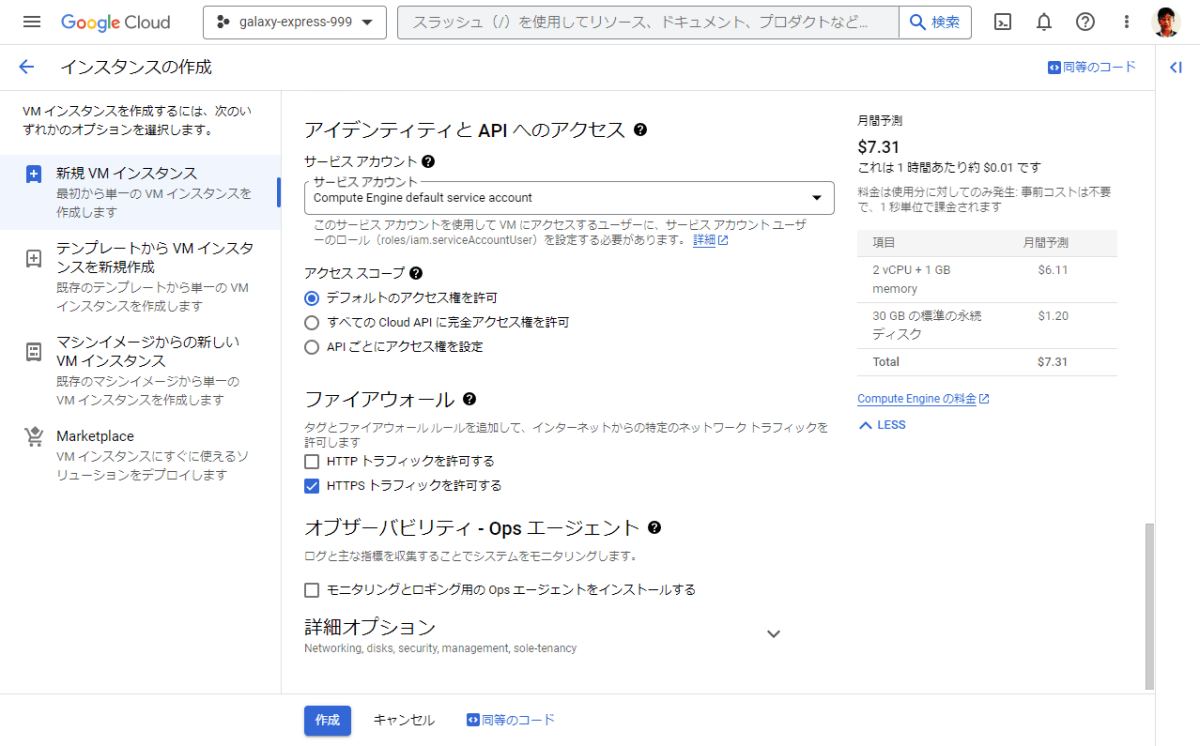The image size is (1200, 746).
Task: Collapse pricing details with LESS
Action: point(882,425)
